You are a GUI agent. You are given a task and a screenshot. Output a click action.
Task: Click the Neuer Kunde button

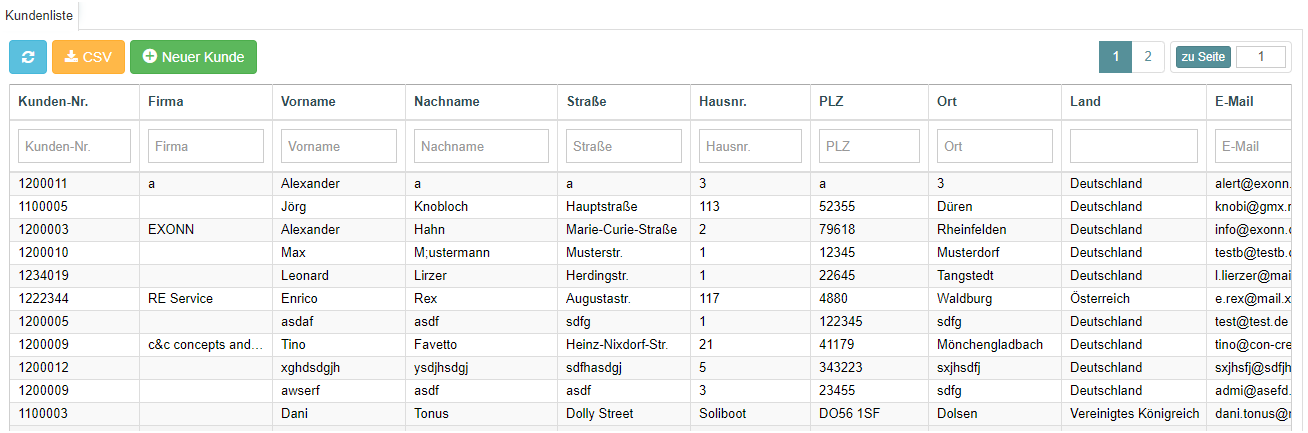[x=193, y=57]
